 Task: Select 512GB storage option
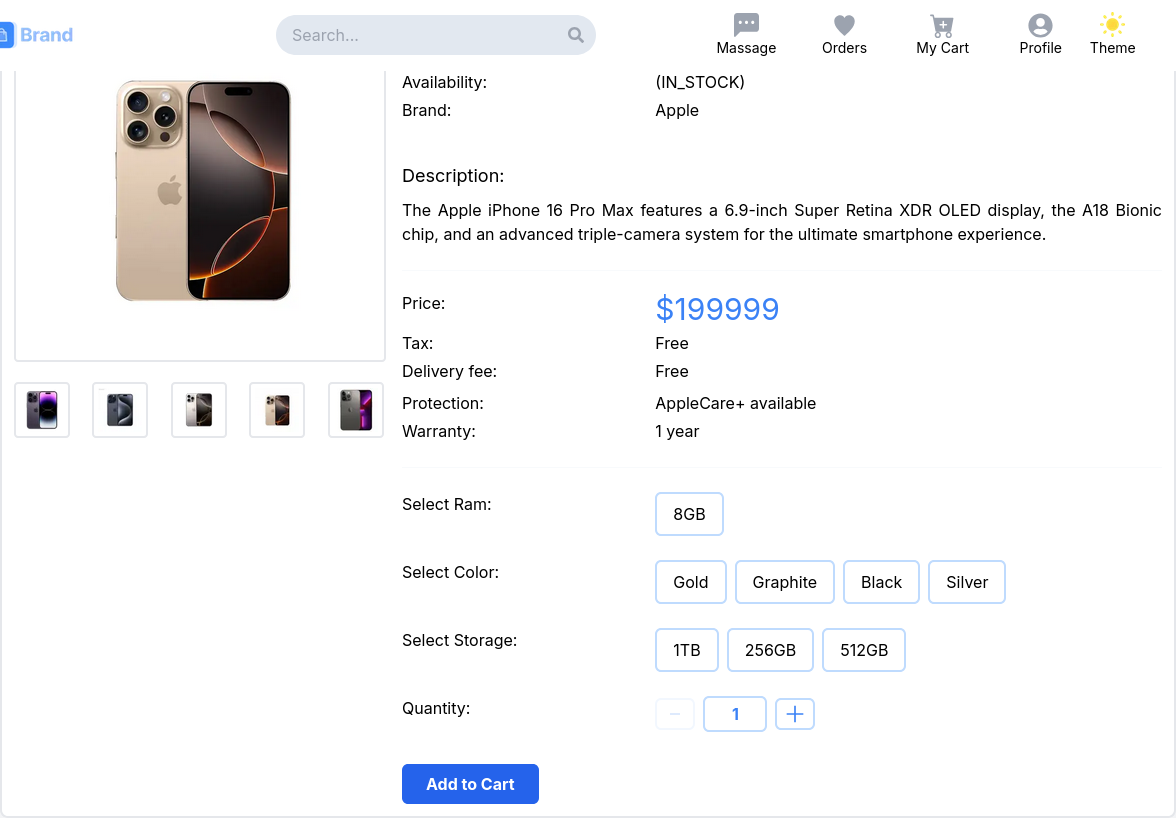[x=864, y=650]
